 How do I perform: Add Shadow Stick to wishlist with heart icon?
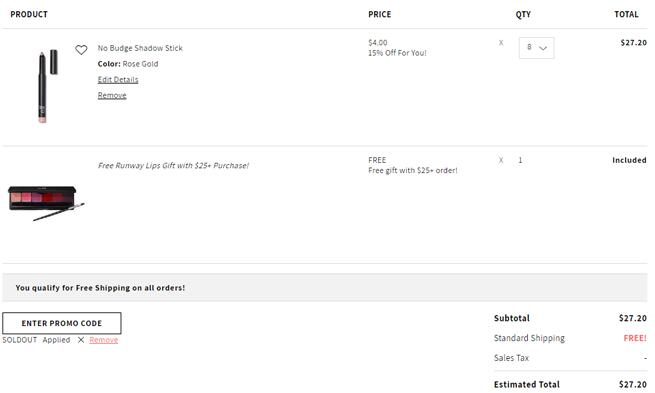(81, 50)
